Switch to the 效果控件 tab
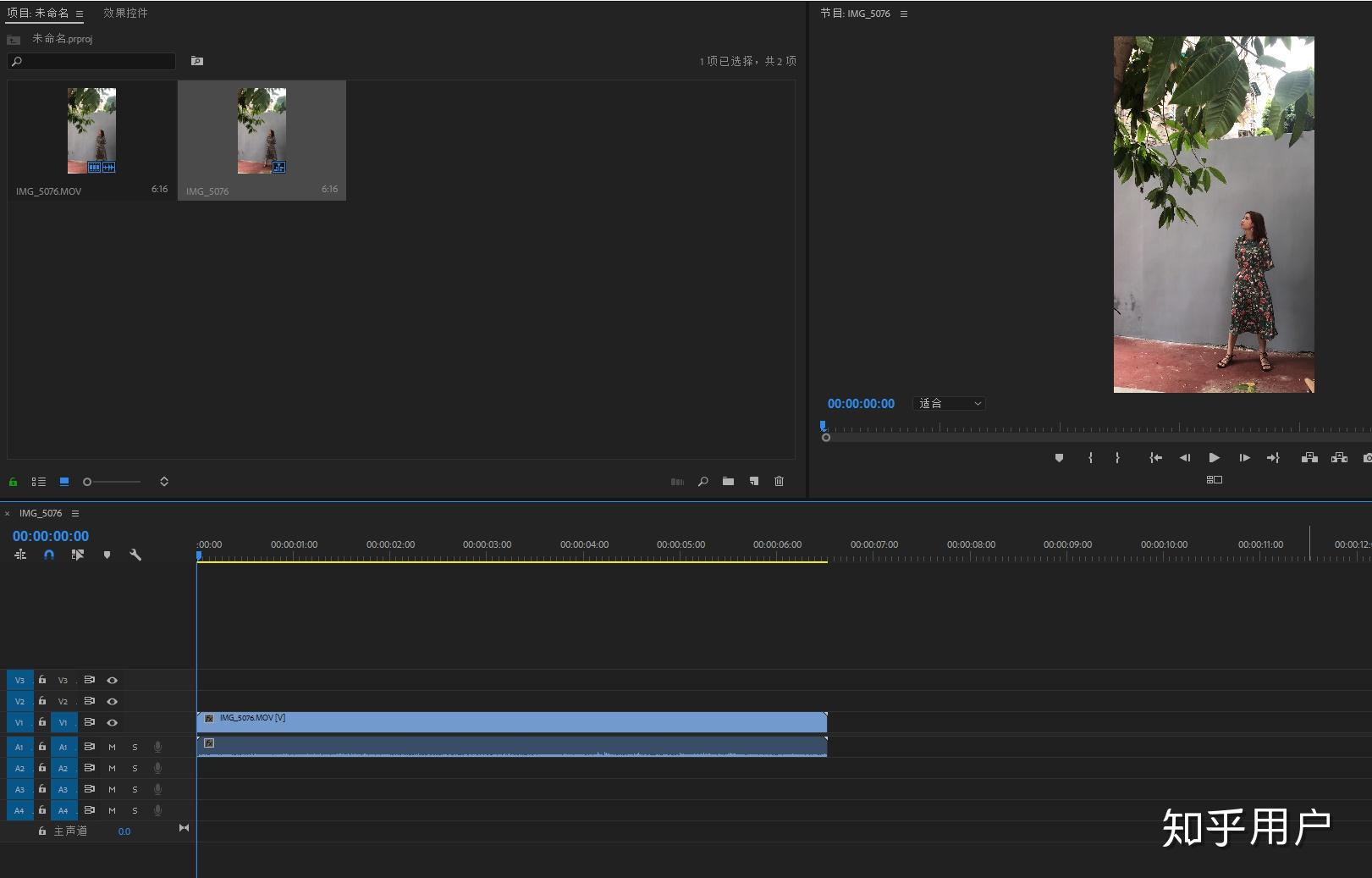 pyautogui.click(x=125, y=14)
